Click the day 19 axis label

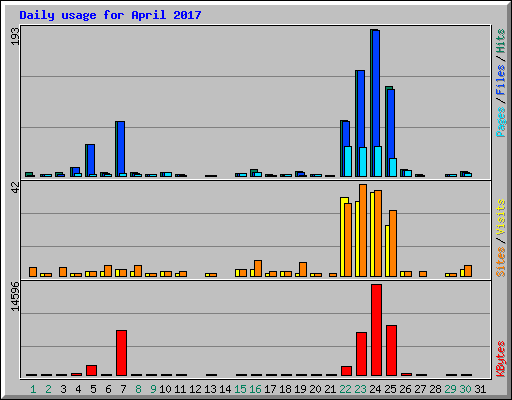pos(300,389)
